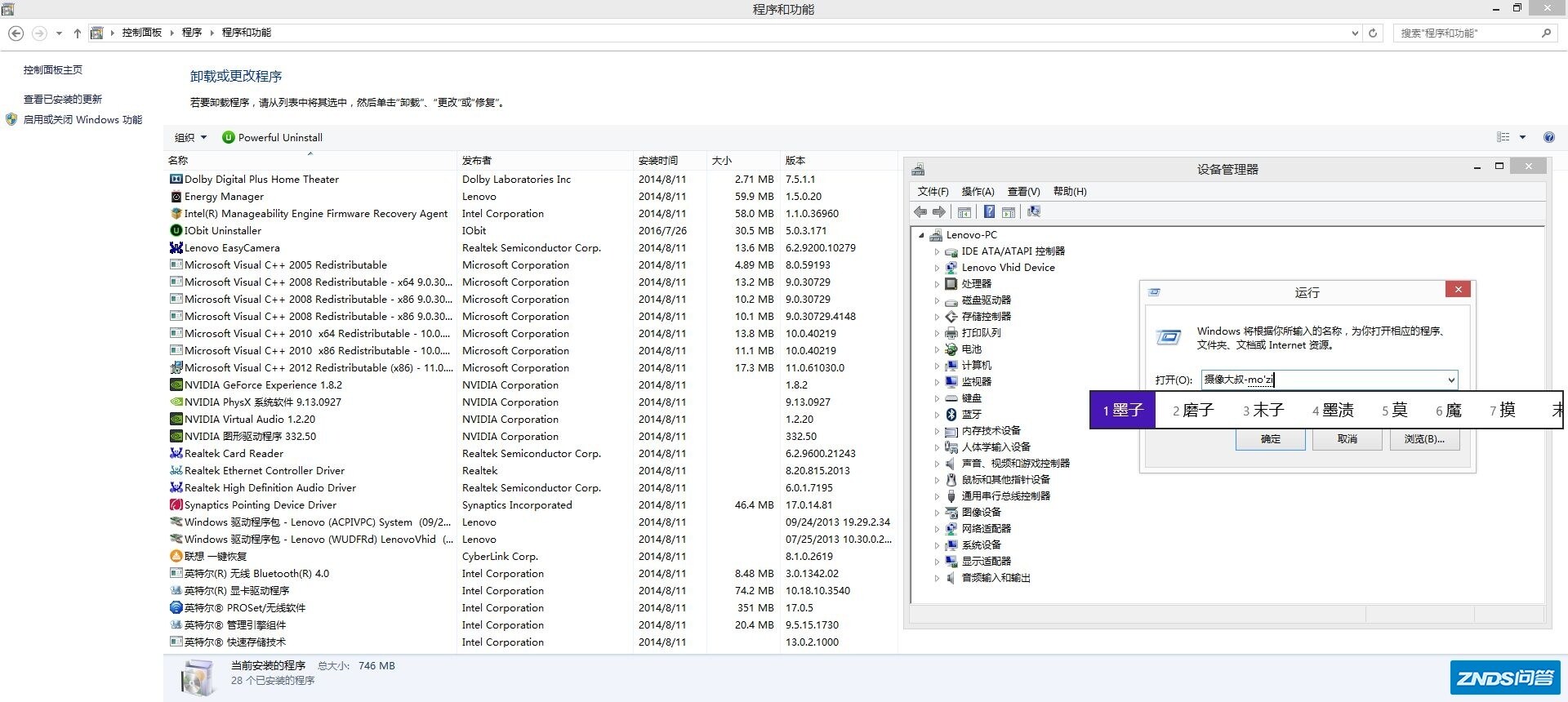Screen dimensions: 1568x702
Task: Click Powerful Uninstall green icon button
Action: click(x=229, y=137)
